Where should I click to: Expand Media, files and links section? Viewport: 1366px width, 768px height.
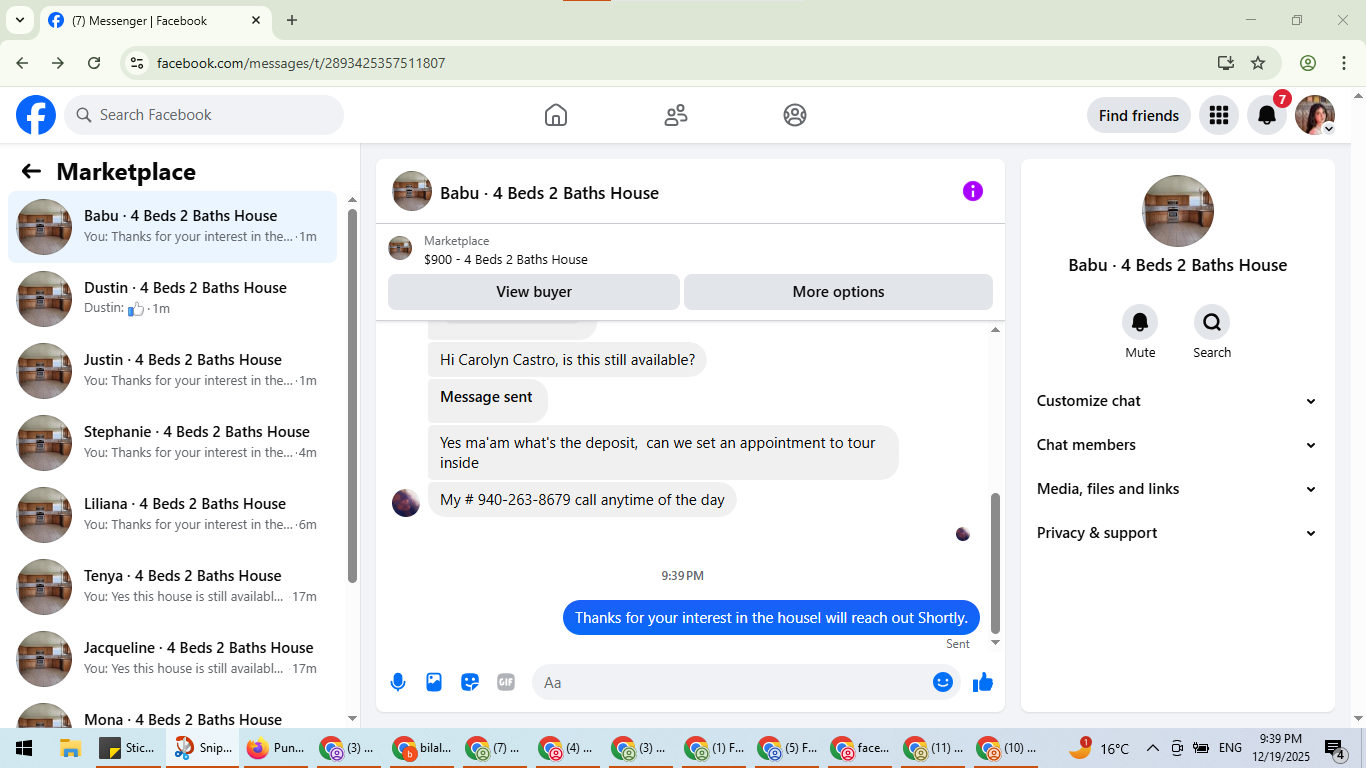point(1177,489)
